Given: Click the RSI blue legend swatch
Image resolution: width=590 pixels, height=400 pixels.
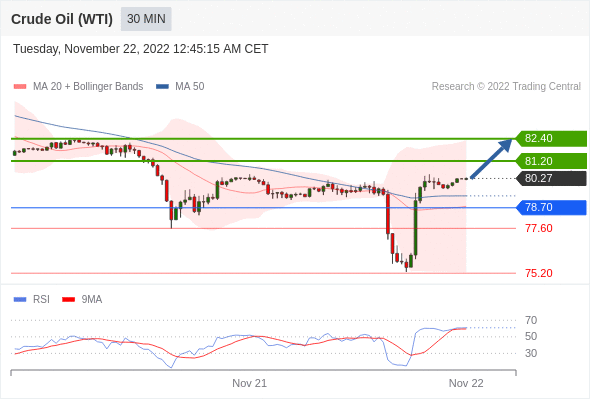Looking at the screenshot, I should click(x=20, y=300).
